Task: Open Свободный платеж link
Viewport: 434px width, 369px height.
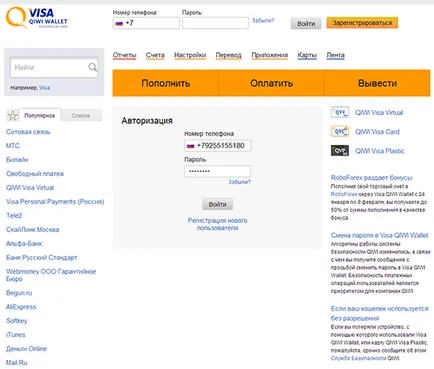Action: [x=35, y=174]
